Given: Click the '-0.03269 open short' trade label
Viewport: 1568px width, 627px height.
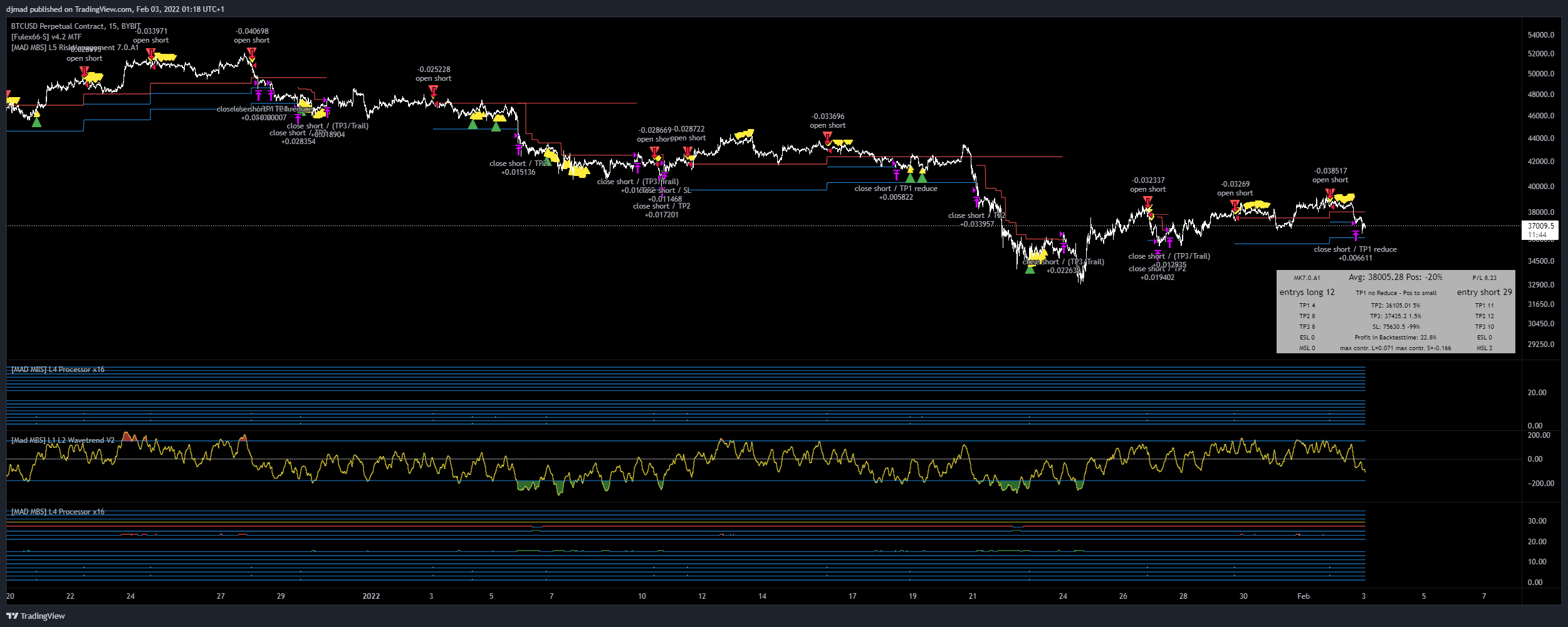Looking at the screenshot, I should [x=1235, y=189].
